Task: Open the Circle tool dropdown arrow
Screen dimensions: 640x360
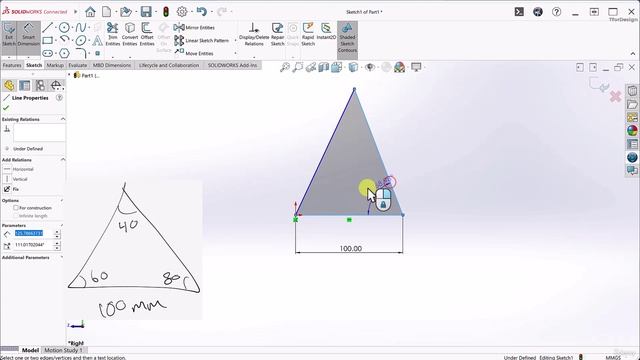Action: [x=72, y=28]
